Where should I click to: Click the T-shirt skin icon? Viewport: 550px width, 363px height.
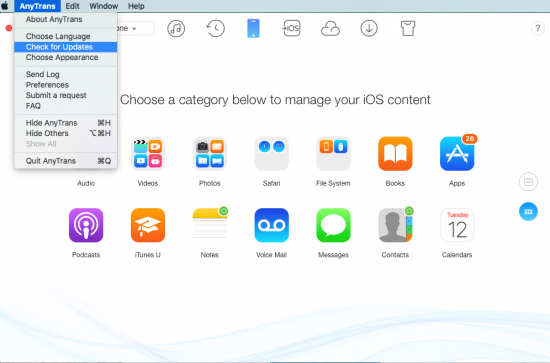click(408, 28)
